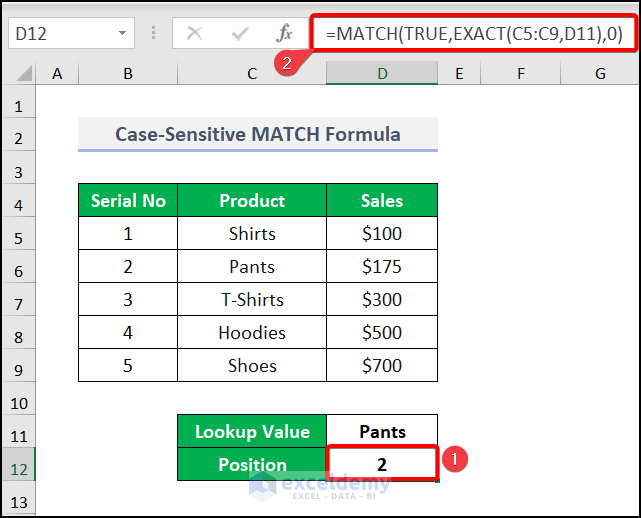Click the Cancel (X) formula bar icon

click(195, 33)
